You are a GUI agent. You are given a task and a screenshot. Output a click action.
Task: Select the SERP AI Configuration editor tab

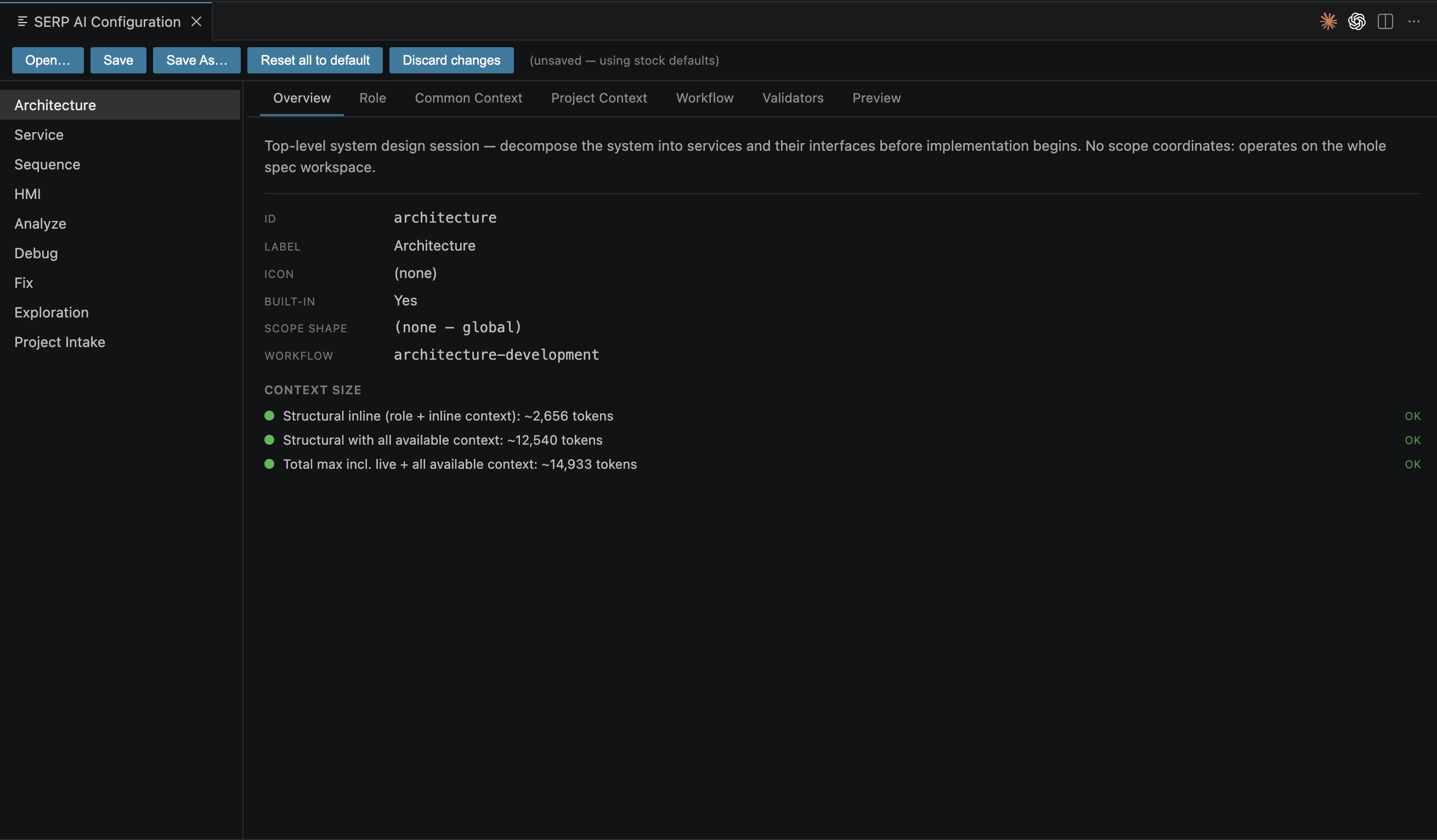(106, 21)
